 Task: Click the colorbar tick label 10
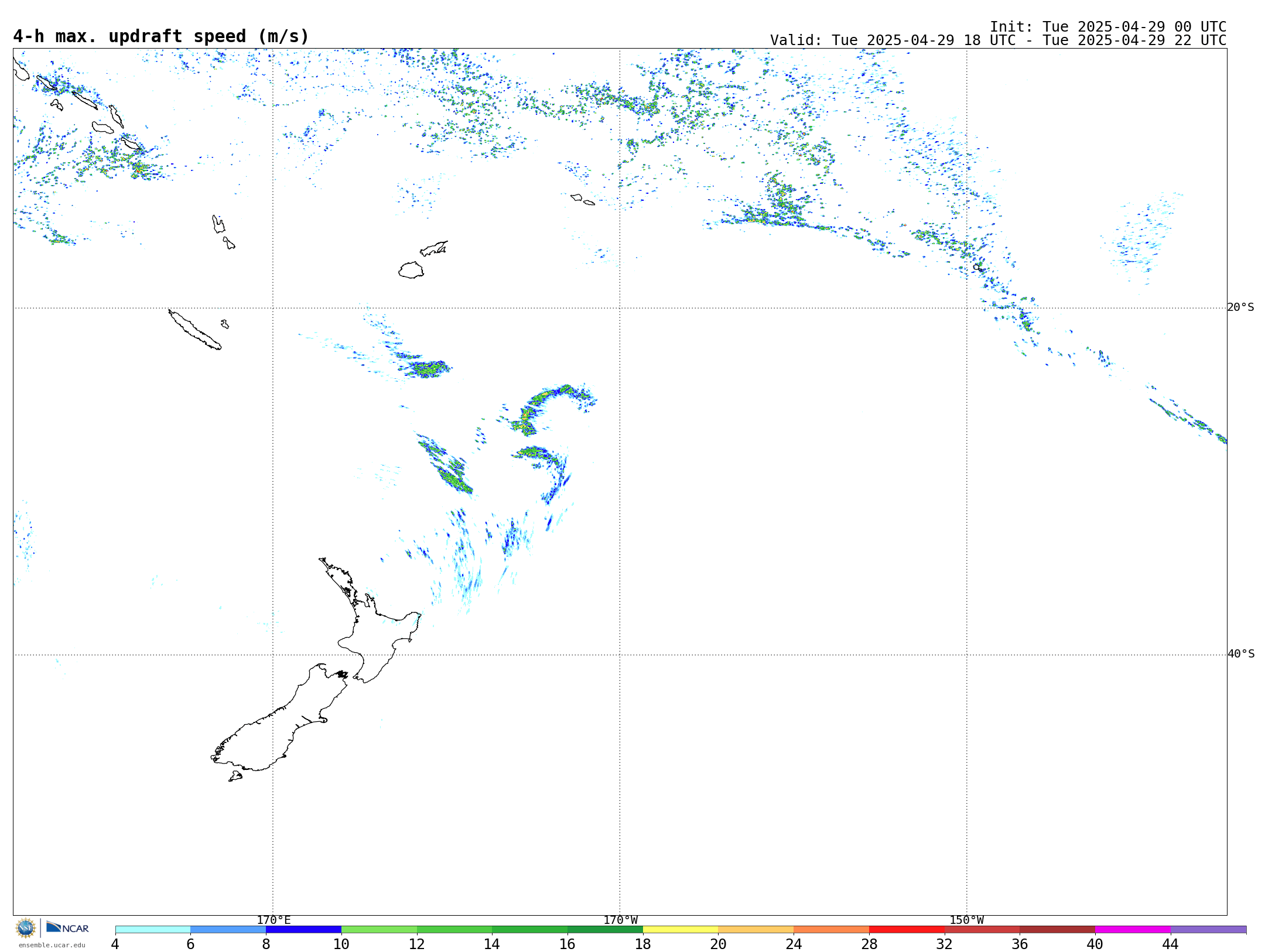click(x=341, y=944)
